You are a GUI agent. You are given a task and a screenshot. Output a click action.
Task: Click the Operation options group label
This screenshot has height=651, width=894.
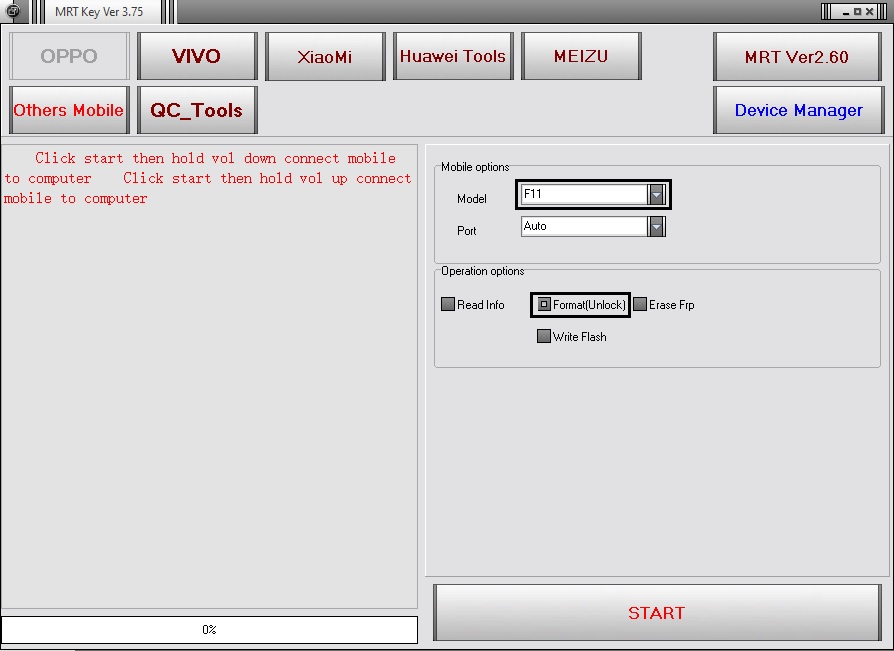[x=482, y=271]
